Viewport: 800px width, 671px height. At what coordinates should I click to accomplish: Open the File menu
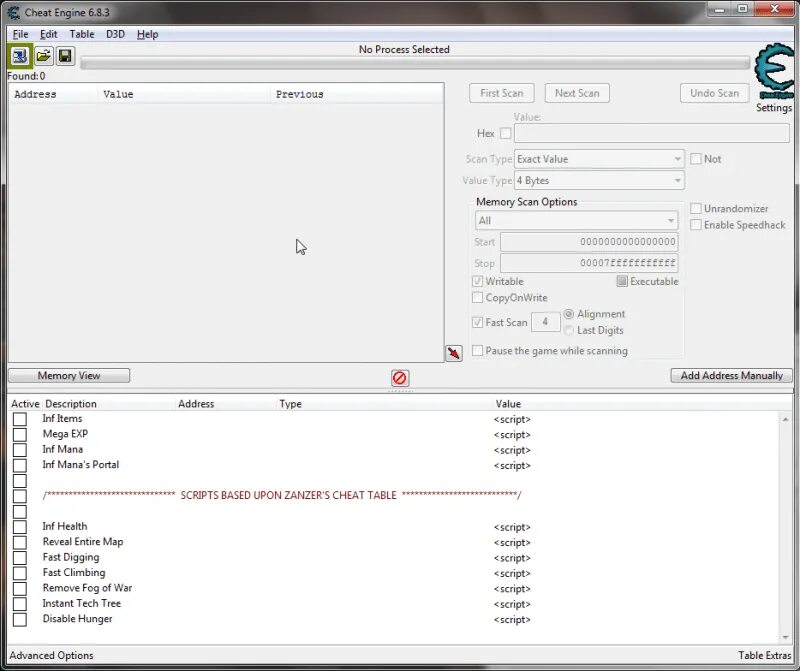point(20,34)
